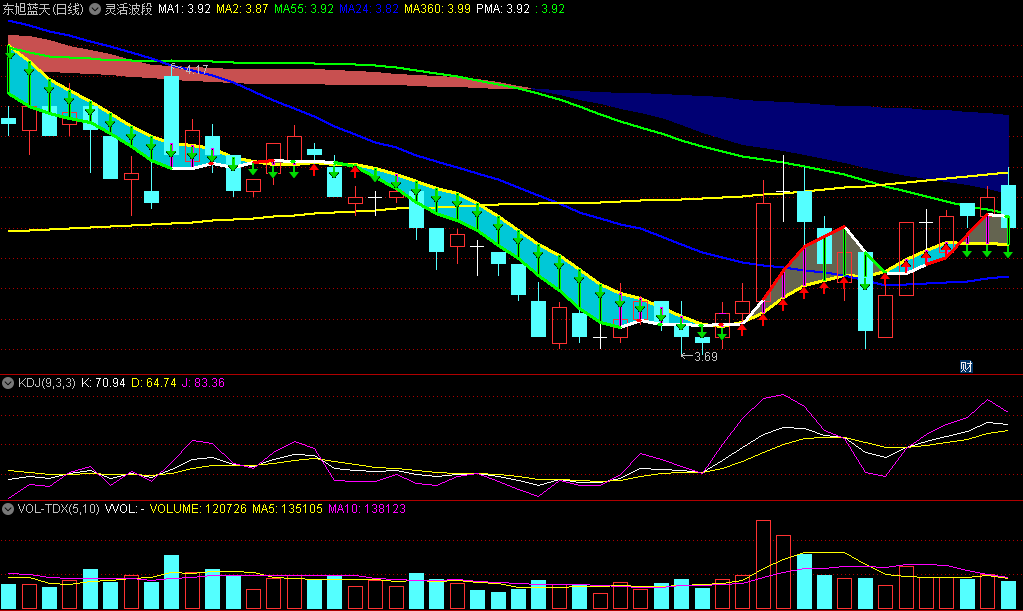
Task: Click the K: 70.94 value
Action: tap(103, 383)
